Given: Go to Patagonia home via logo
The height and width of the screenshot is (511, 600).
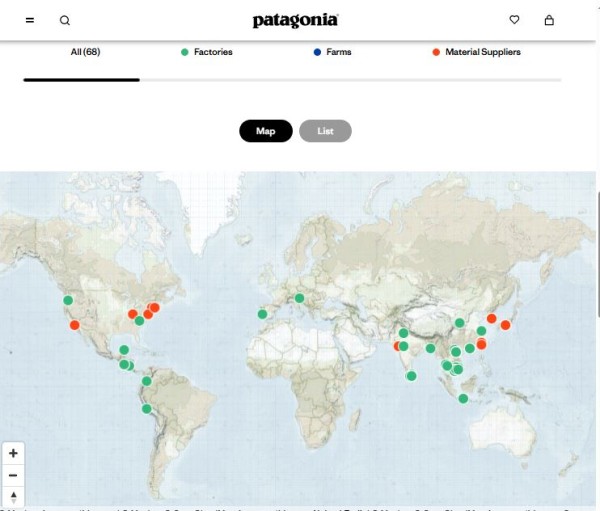Looking at the screenshot, I should pos(295,21).
